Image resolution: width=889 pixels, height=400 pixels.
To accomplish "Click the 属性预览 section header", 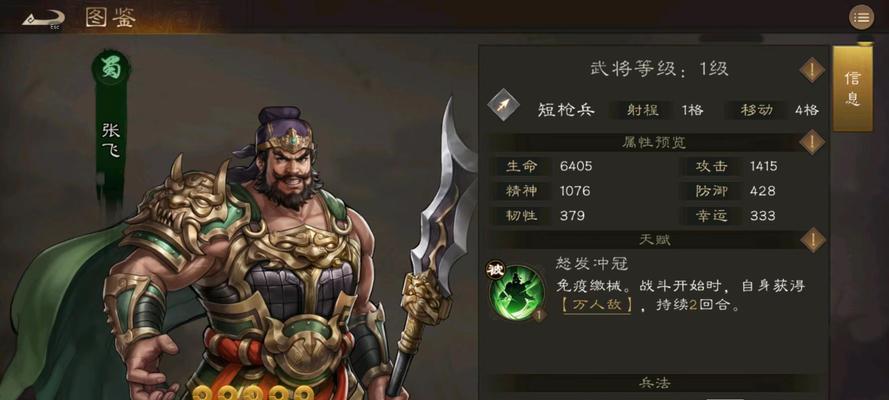I will click(x=655, y=142).
